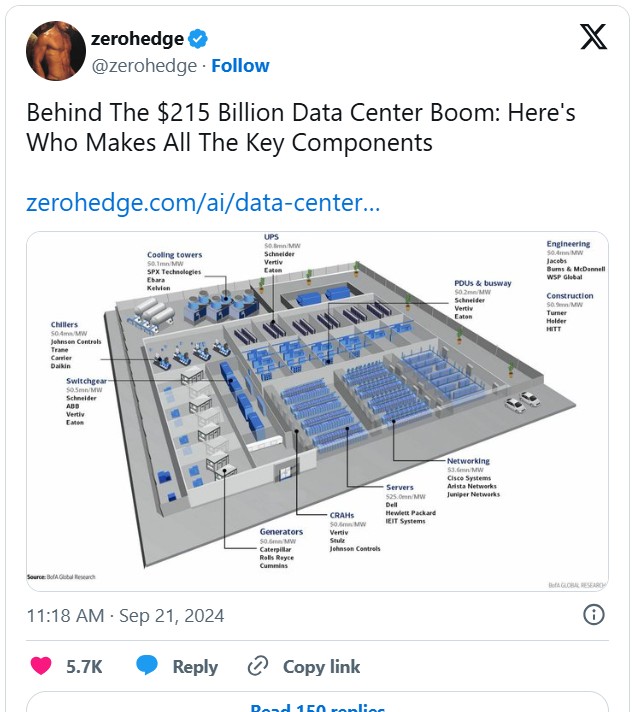The height and width of the screenshot is (712, 633).
Task: Open the data center diagram image
Action: (x=317, y=411)
